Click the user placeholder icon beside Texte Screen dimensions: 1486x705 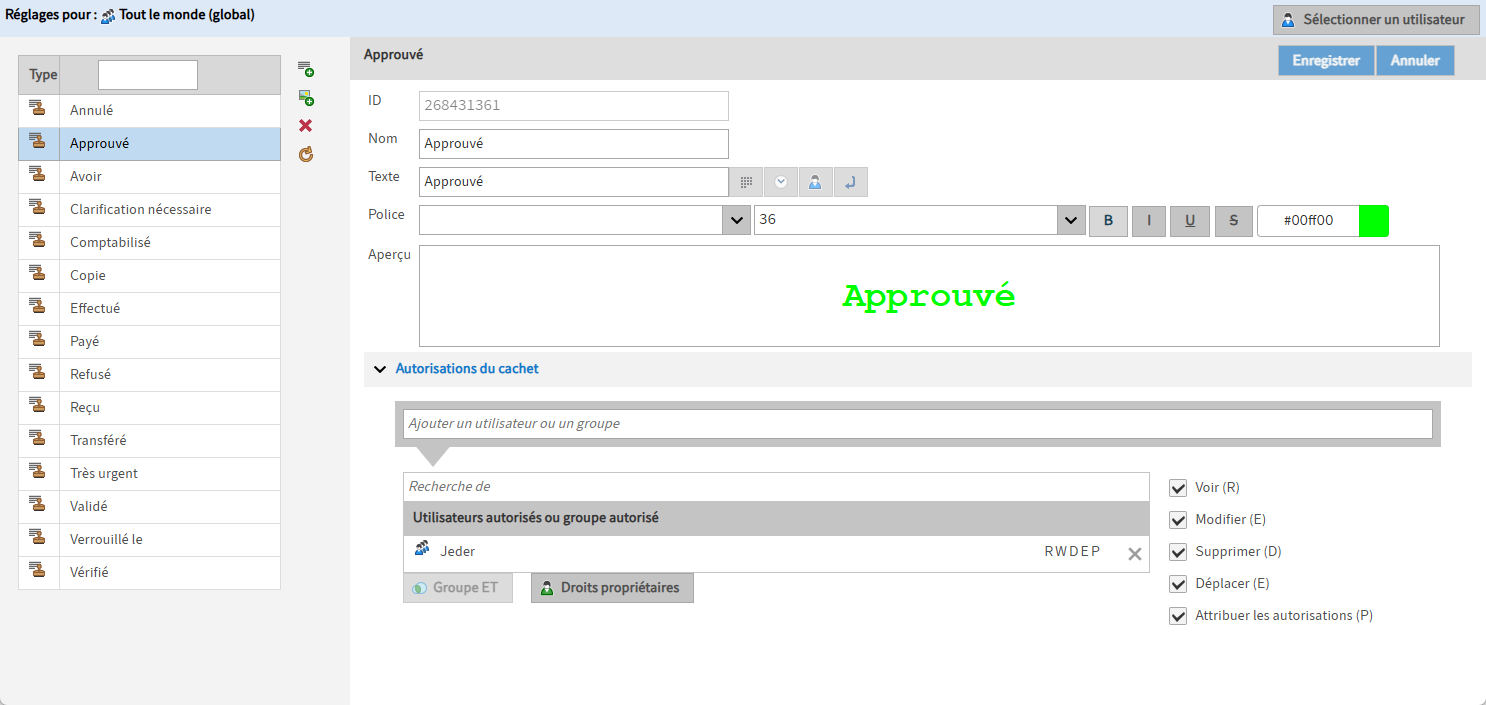click(815, 182)
